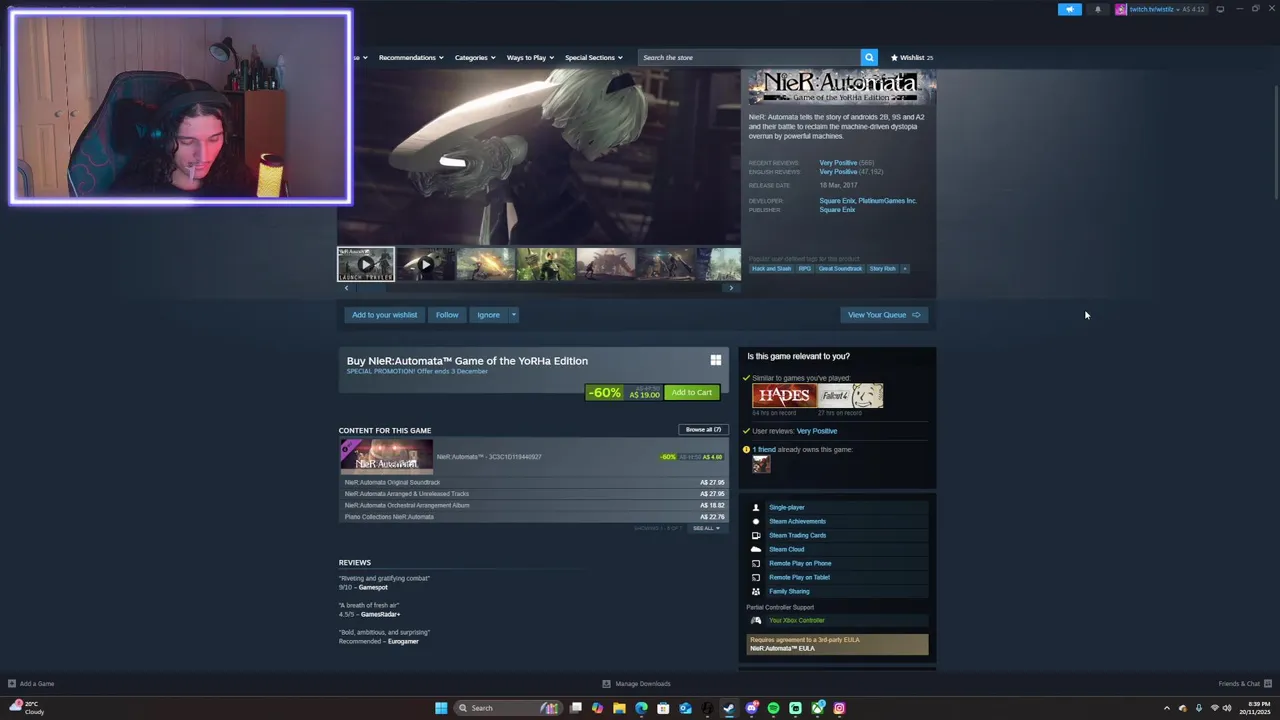This screenshot has width=1280, height=720.
Task: Click the Remote Play on Tablet icon
Action: click(755, 577)
